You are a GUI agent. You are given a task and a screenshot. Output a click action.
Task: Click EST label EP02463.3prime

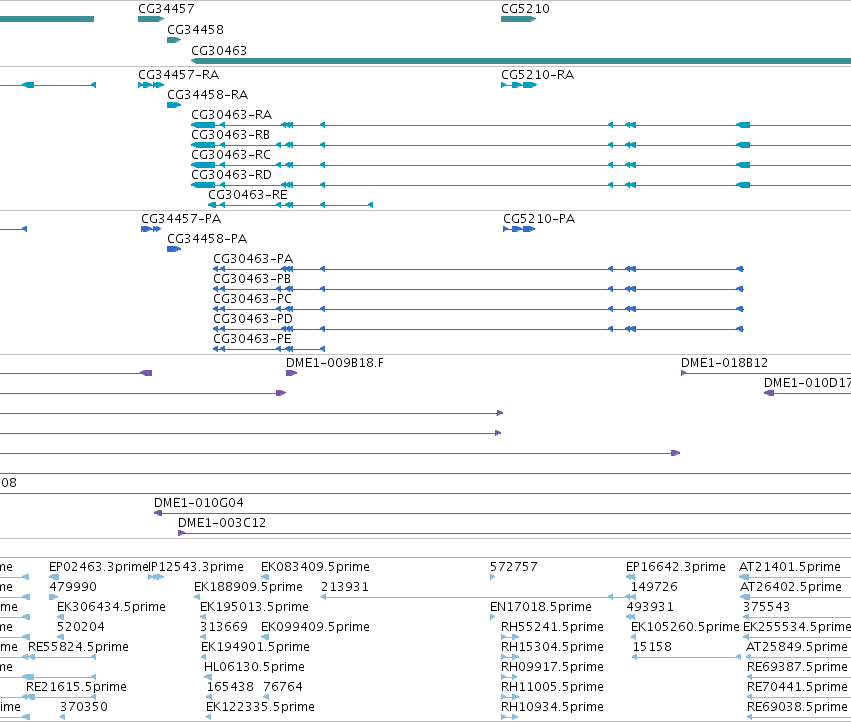[x=98, y=567]
